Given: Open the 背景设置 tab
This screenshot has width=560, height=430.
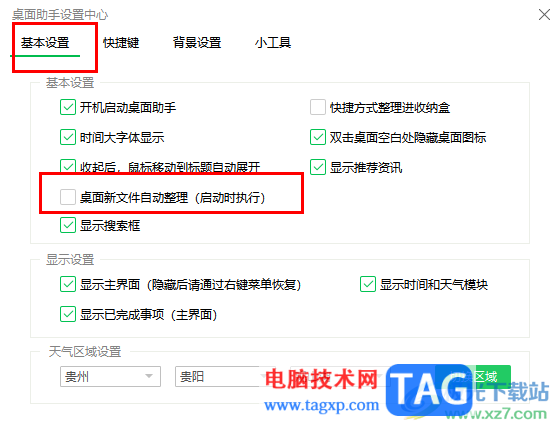Looking at the screenshot, I should click(197, 43).
